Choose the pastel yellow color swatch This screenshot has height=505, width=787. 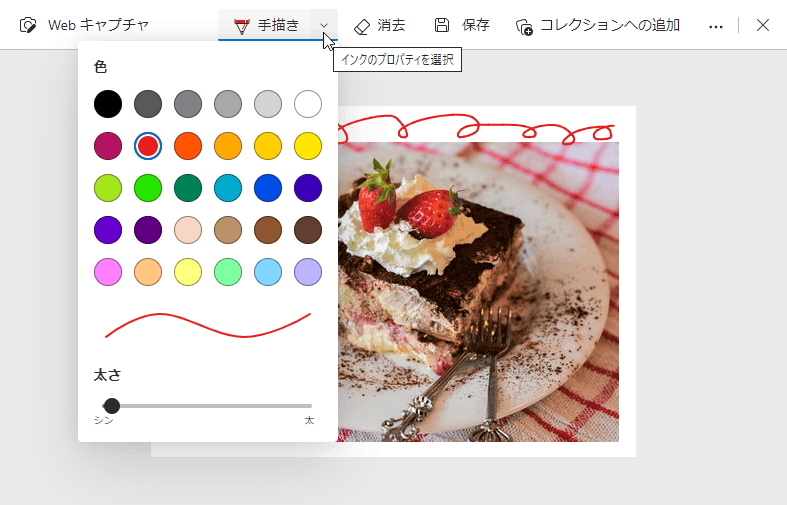click(188, 272)
